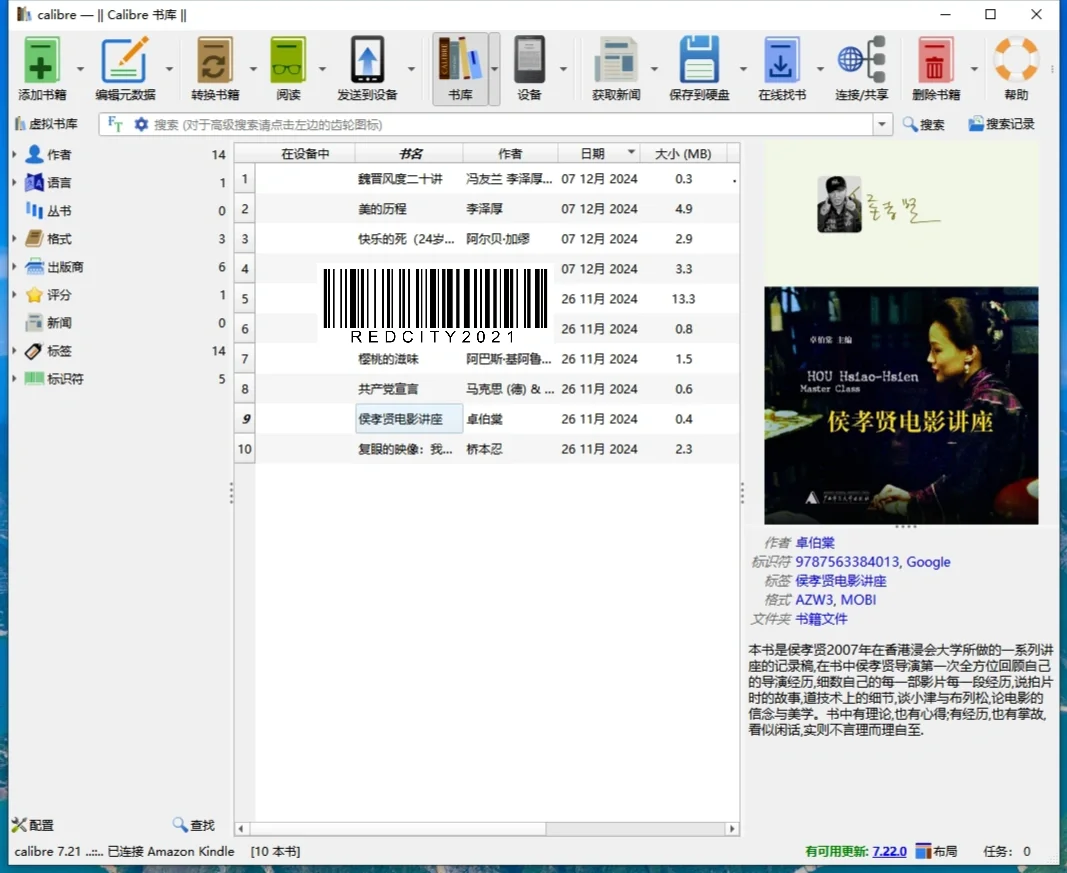1067x873 pixels.
Task: Click the On device (在设备中) column header
Action: pyautogui.click(x=305, y=154)
